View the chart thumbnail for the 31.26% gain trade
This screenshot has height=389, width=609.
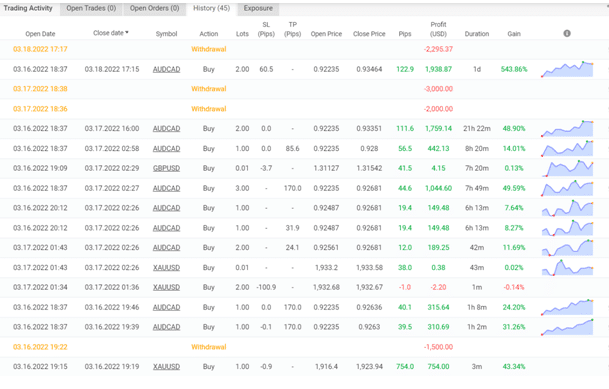click(x=567, y=327)
